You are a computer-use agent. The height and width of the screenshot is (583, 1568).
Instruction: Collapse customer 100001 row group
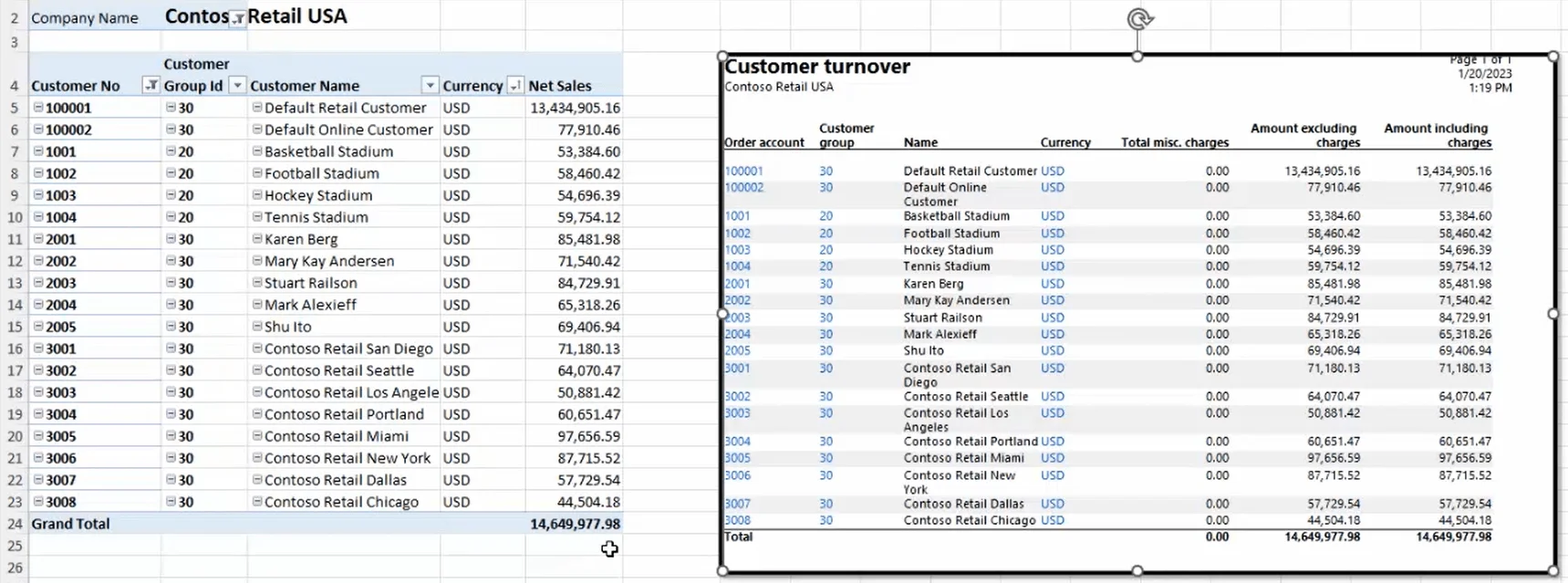tap(38, 107)
